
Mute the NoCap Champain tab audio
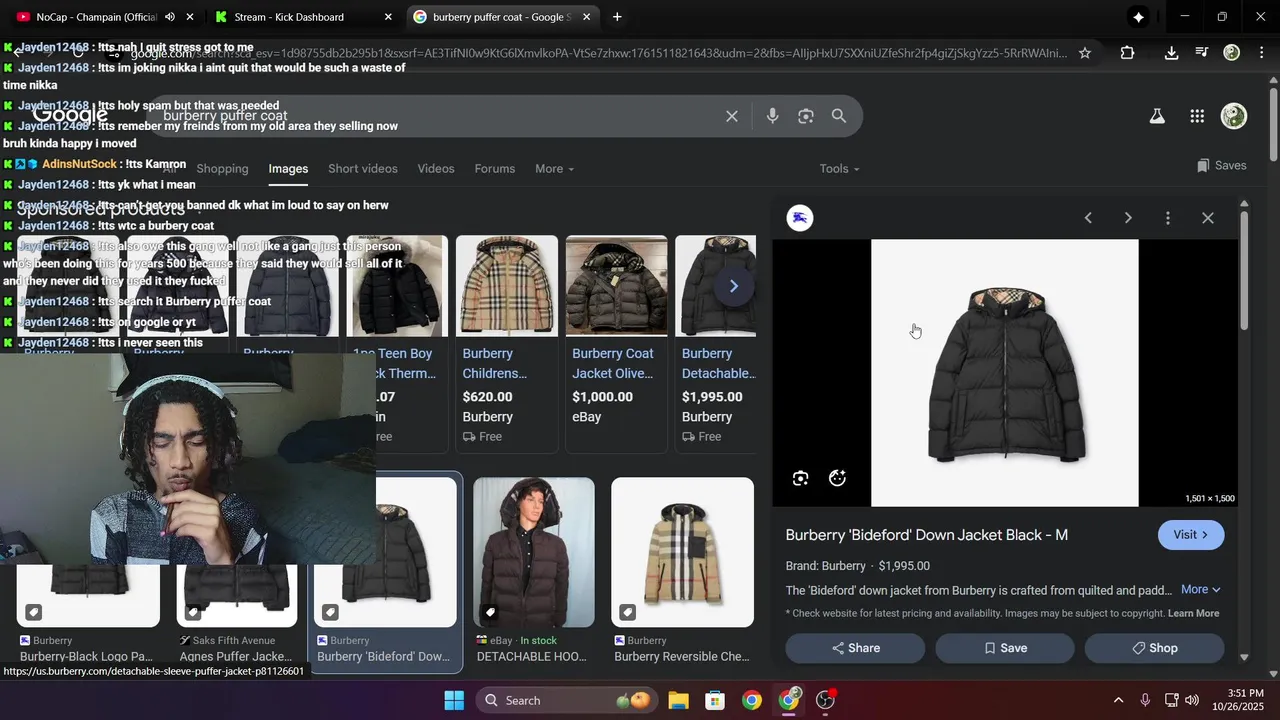pos(170,17)
